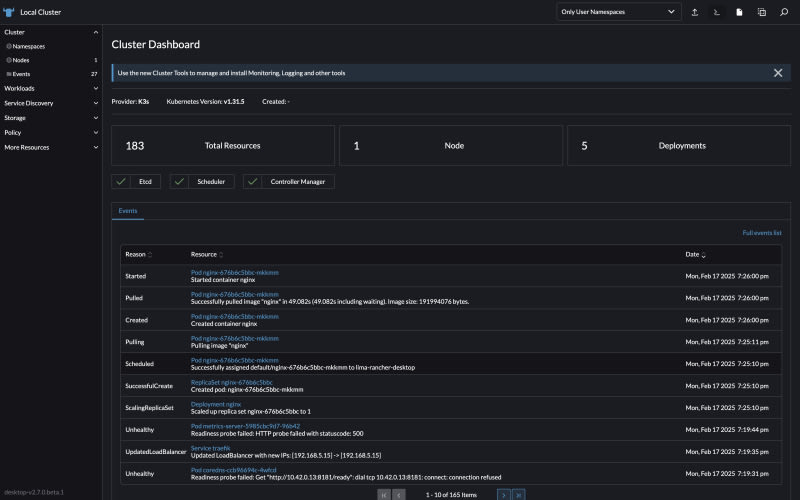Open the Full events list link
The height and width of the screenshot is (500, 800).
[x=762, y=233]
